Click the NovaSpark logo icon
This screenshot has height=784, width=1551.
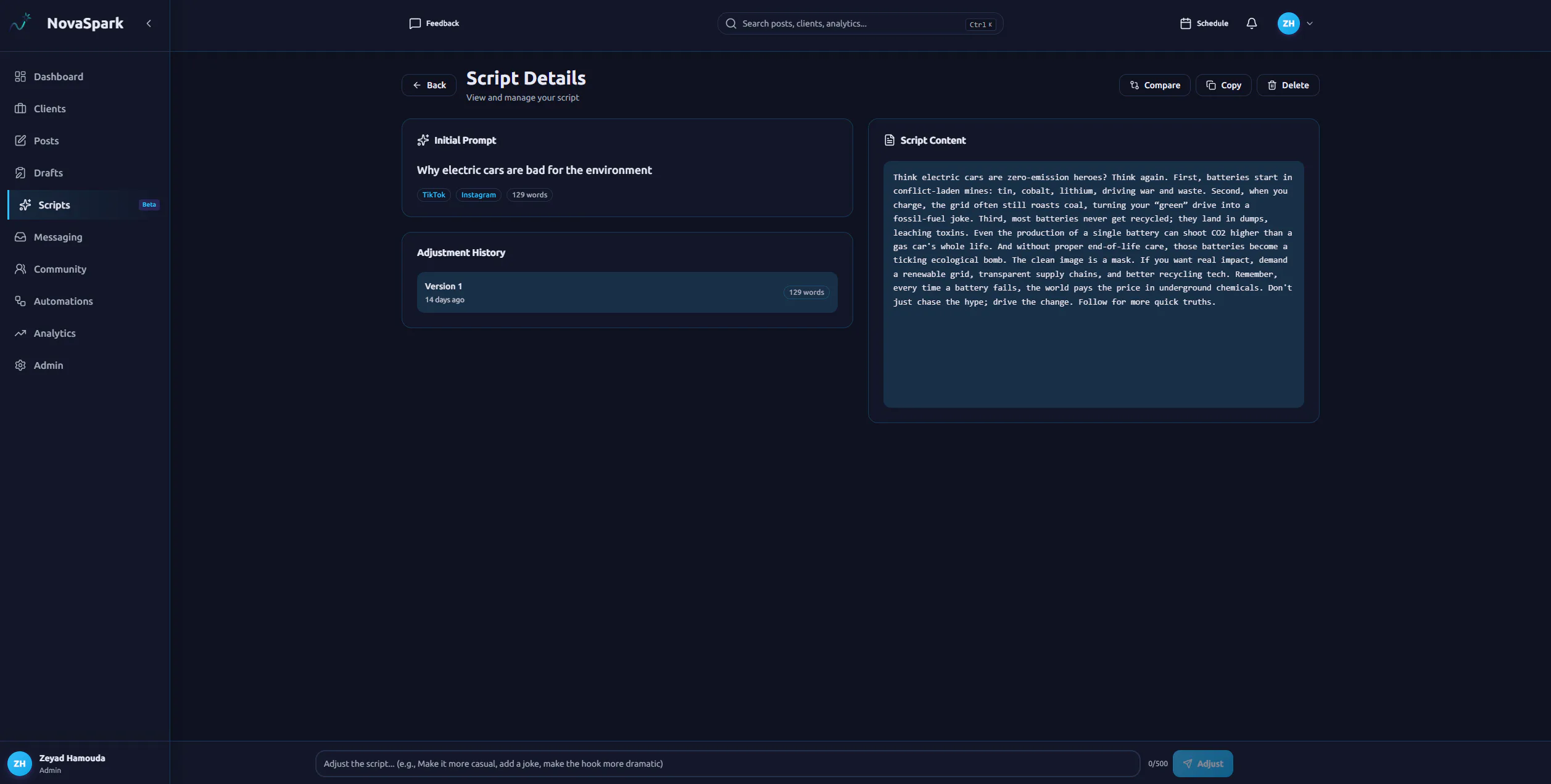[20, 23]
